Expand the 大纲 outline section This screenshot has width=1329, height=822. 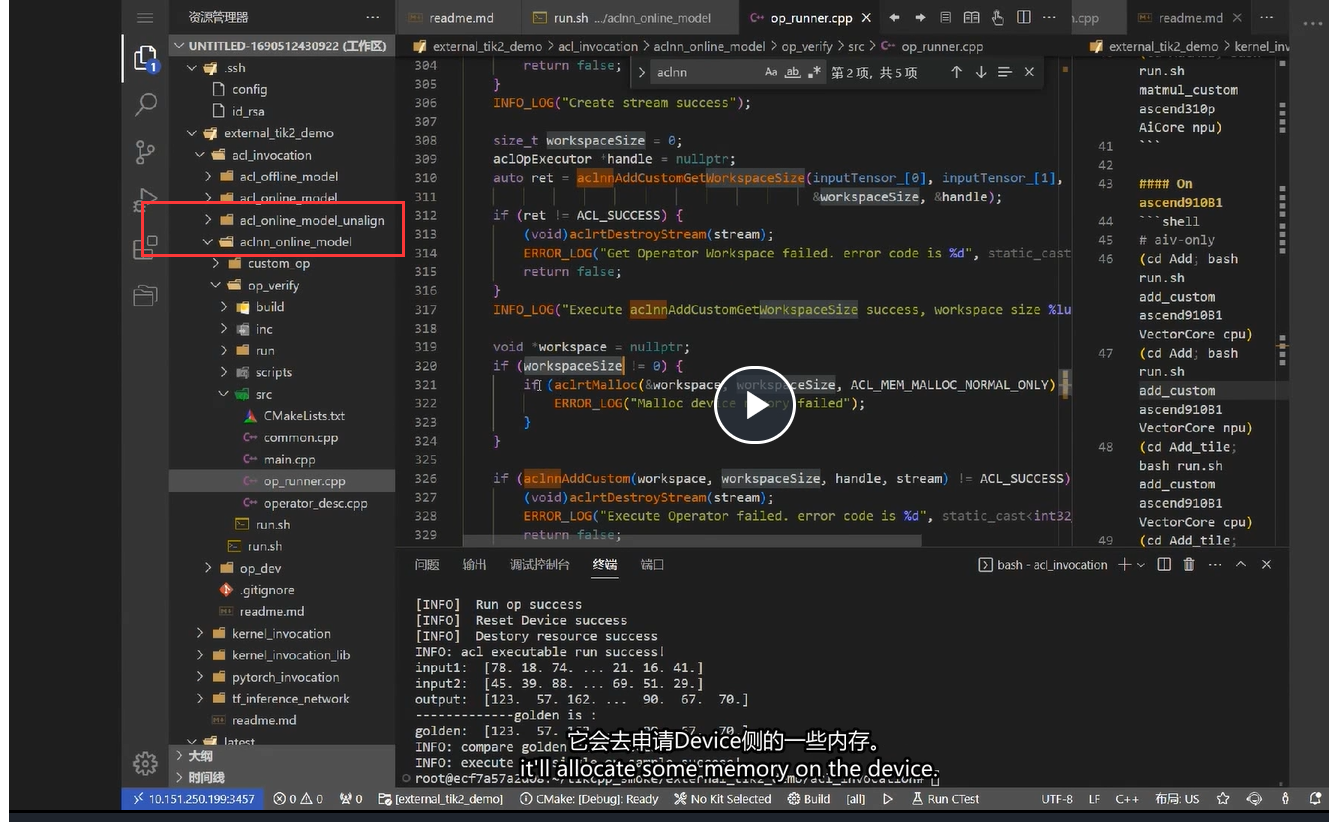(283, 756)
